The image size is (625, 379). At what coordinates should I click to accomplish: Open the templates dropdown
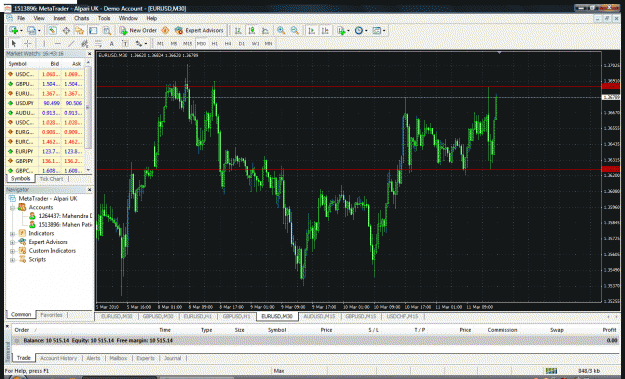point(378,30)
